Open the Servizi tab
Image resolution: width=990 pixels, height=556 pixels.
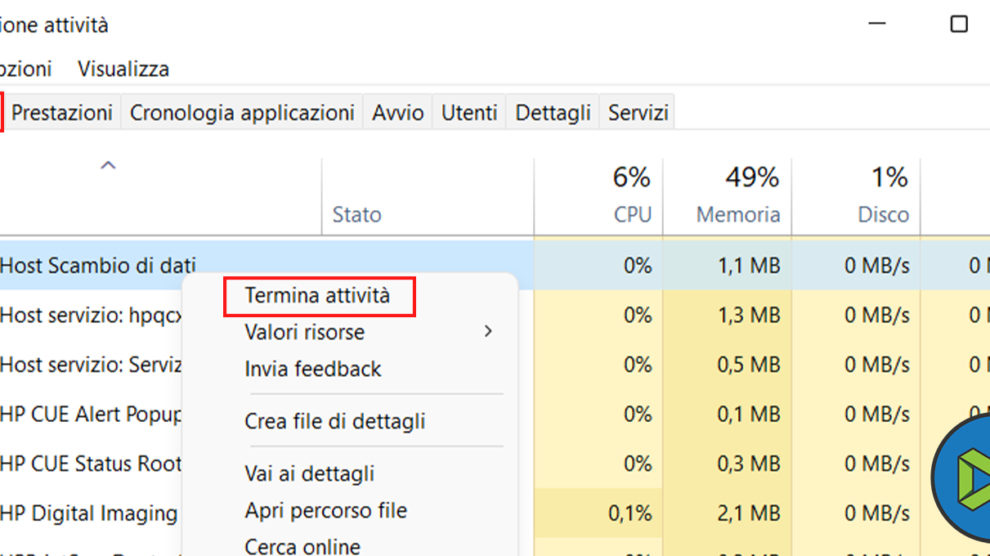point(638,113)
